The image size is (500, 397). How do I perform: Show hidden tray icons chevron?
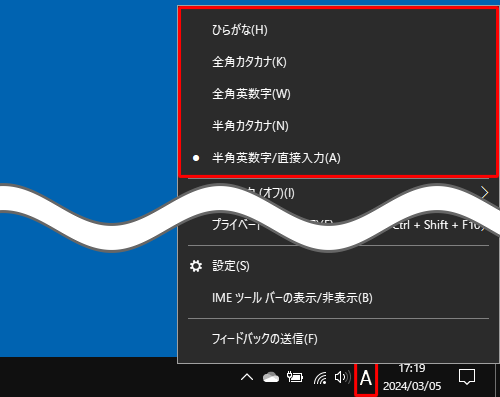coord(247,378)
